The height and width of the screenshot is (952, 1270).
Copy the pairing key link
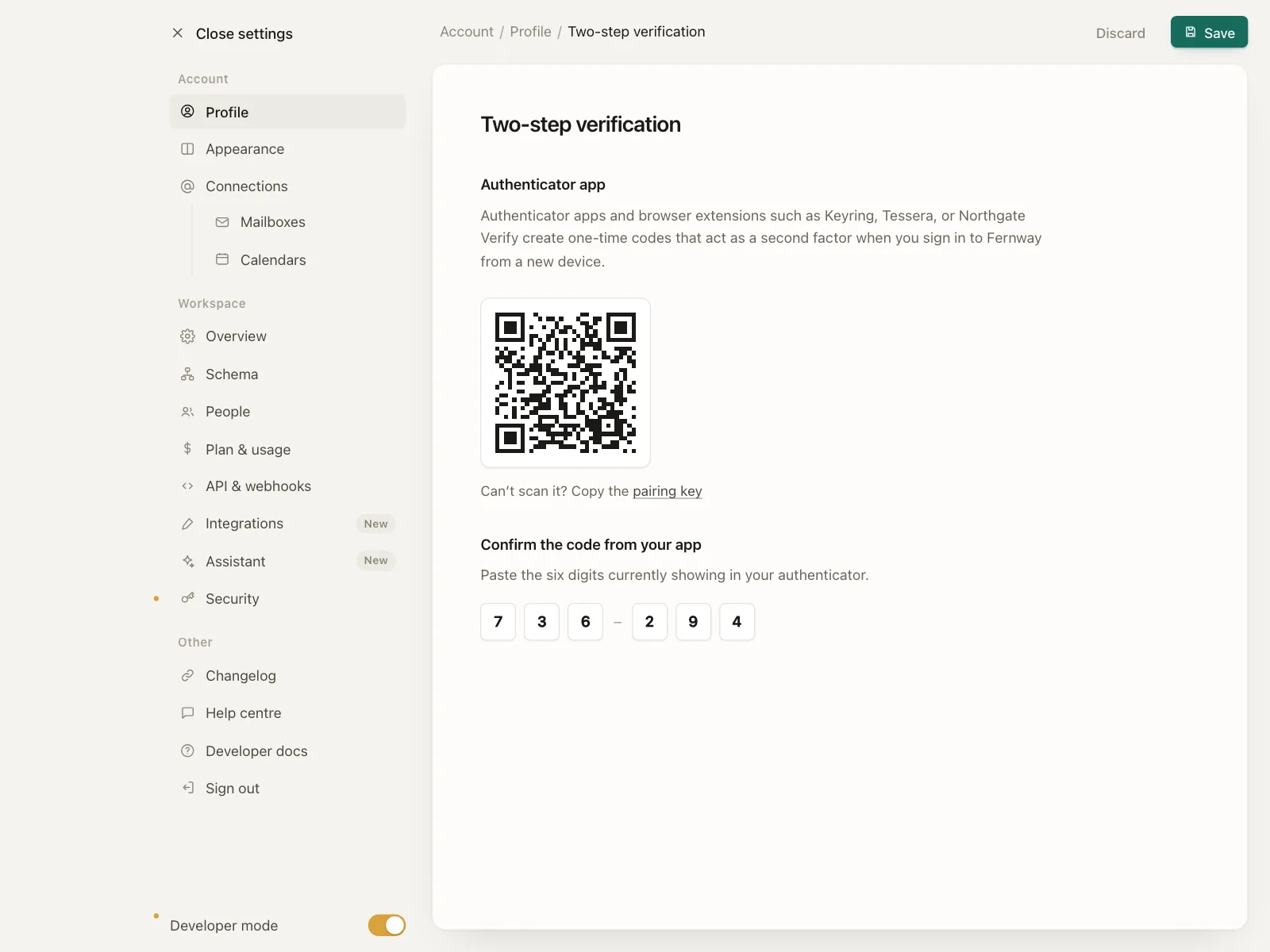pos(668,491)
